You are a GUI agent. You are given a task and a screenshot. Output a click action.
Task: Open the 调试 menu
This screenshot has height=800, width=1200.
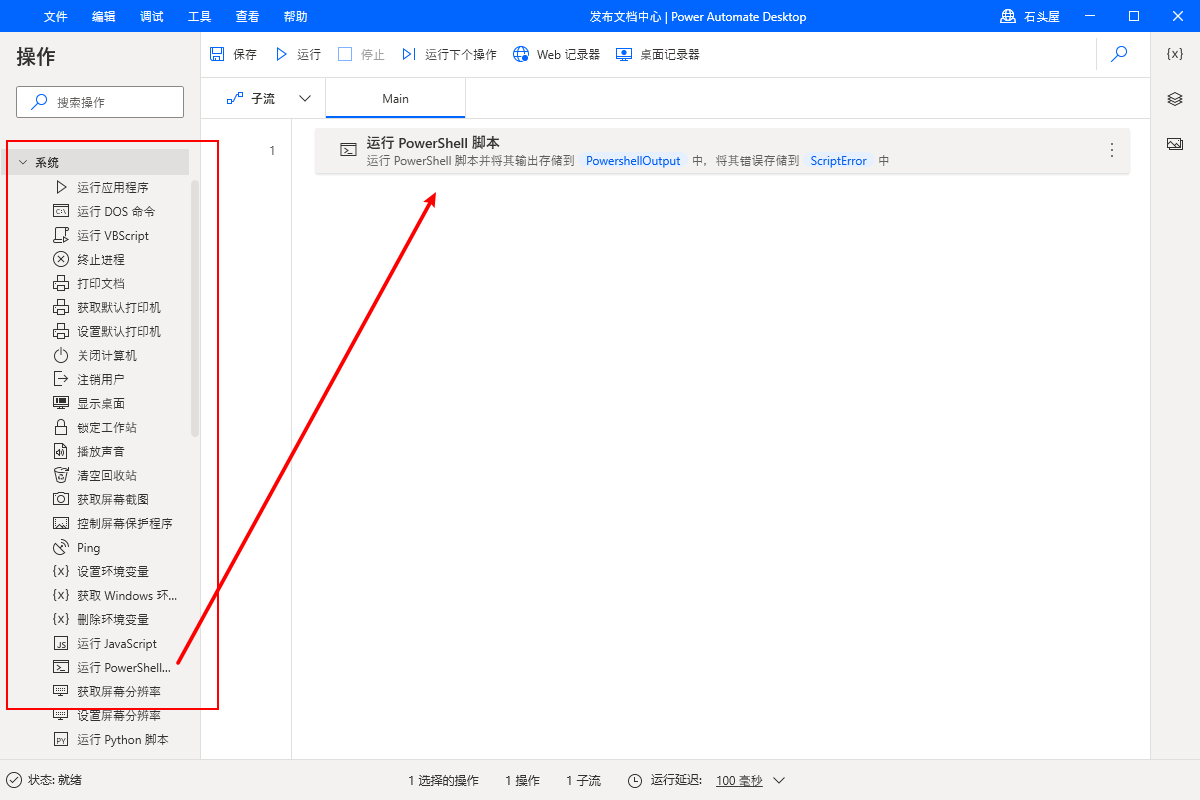151,16
